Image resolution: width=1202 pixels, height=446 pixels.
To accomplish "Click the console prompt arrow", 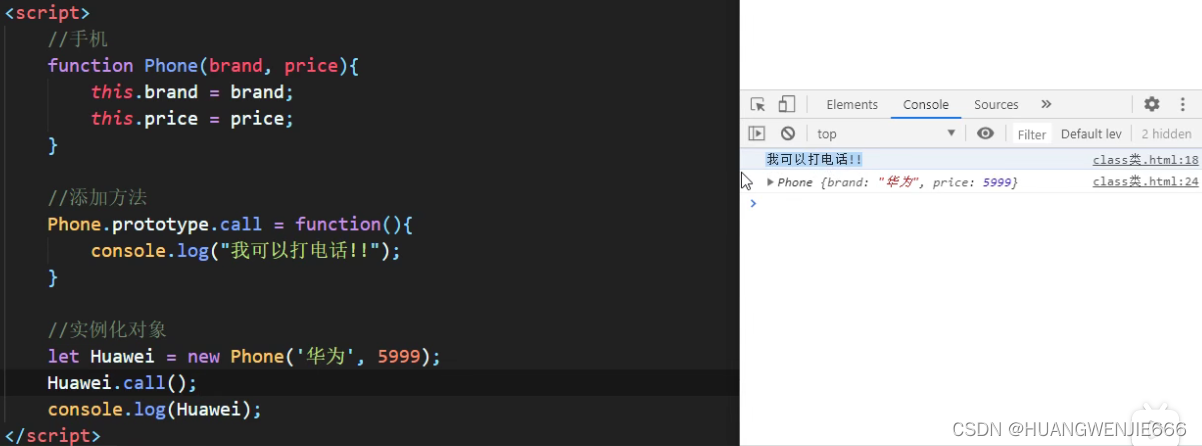I will (753, 203).
